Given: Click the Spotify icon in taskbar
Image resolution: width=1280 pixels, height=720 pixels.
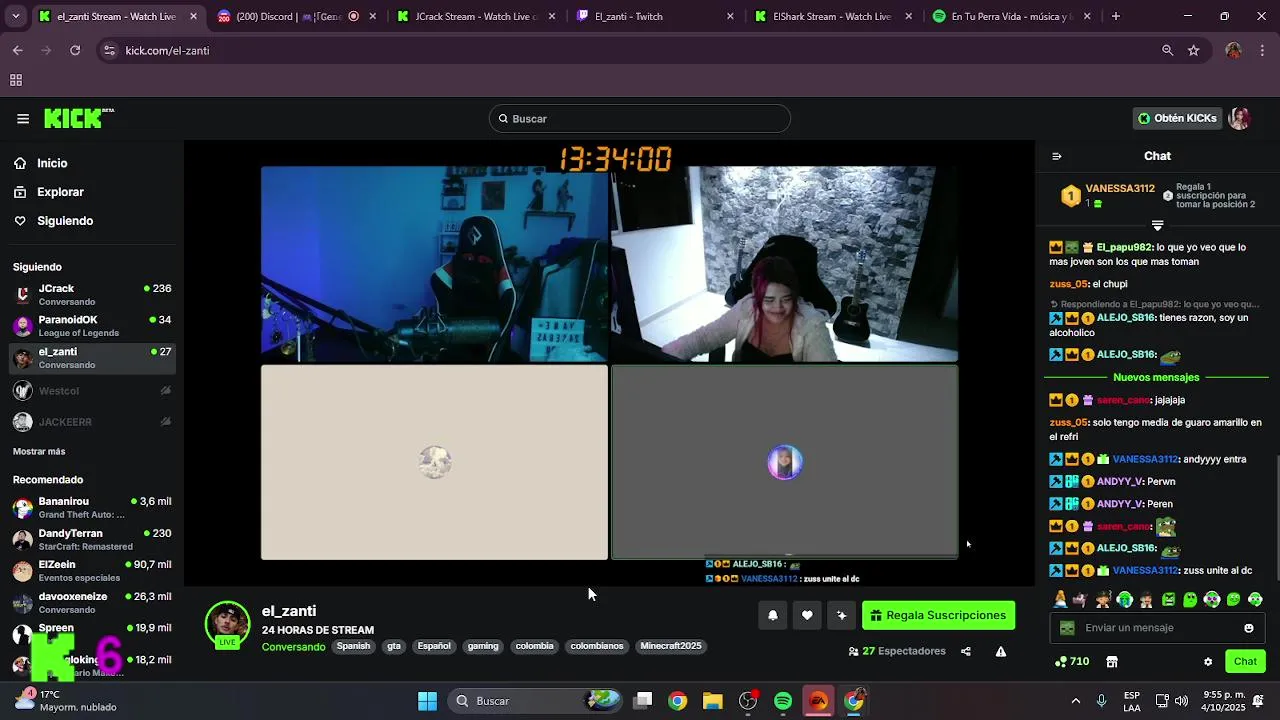Looking at the screenshot, I should (783, 701).
